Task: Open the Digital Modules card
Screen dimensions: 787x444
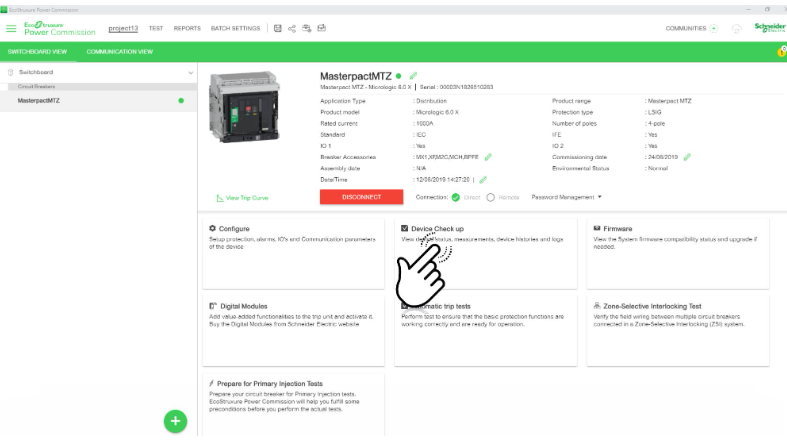Action: tap(293, 331)
